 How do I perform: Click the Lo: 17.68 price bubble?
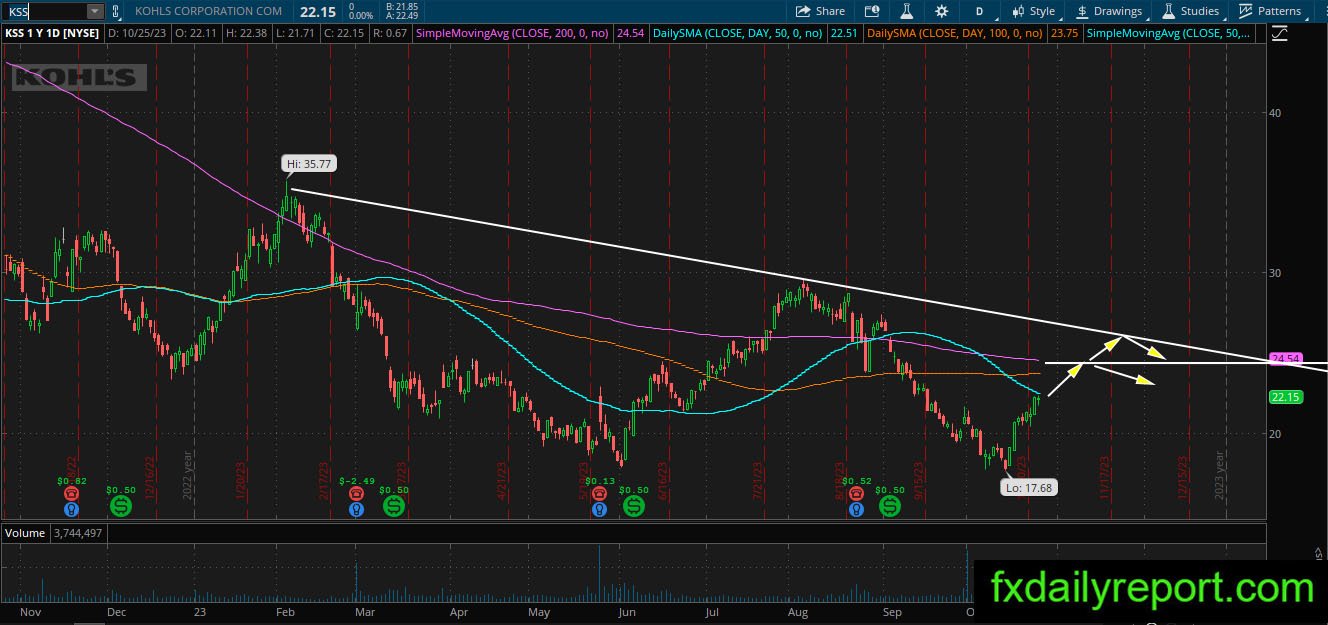pyautogui.click(x=1027, y=488)
